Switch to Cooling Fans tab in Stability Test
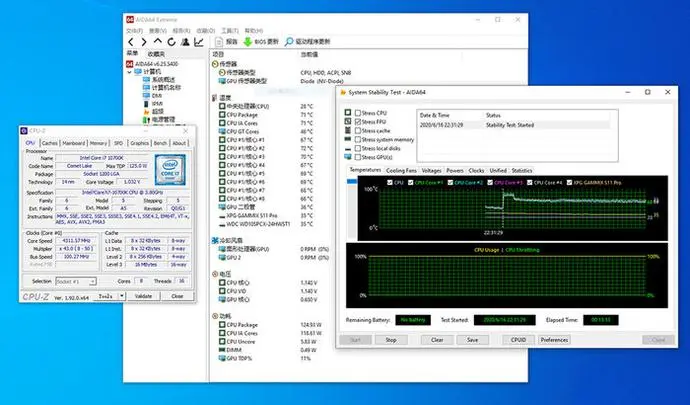The image size is (690, 405). [401, 170]
